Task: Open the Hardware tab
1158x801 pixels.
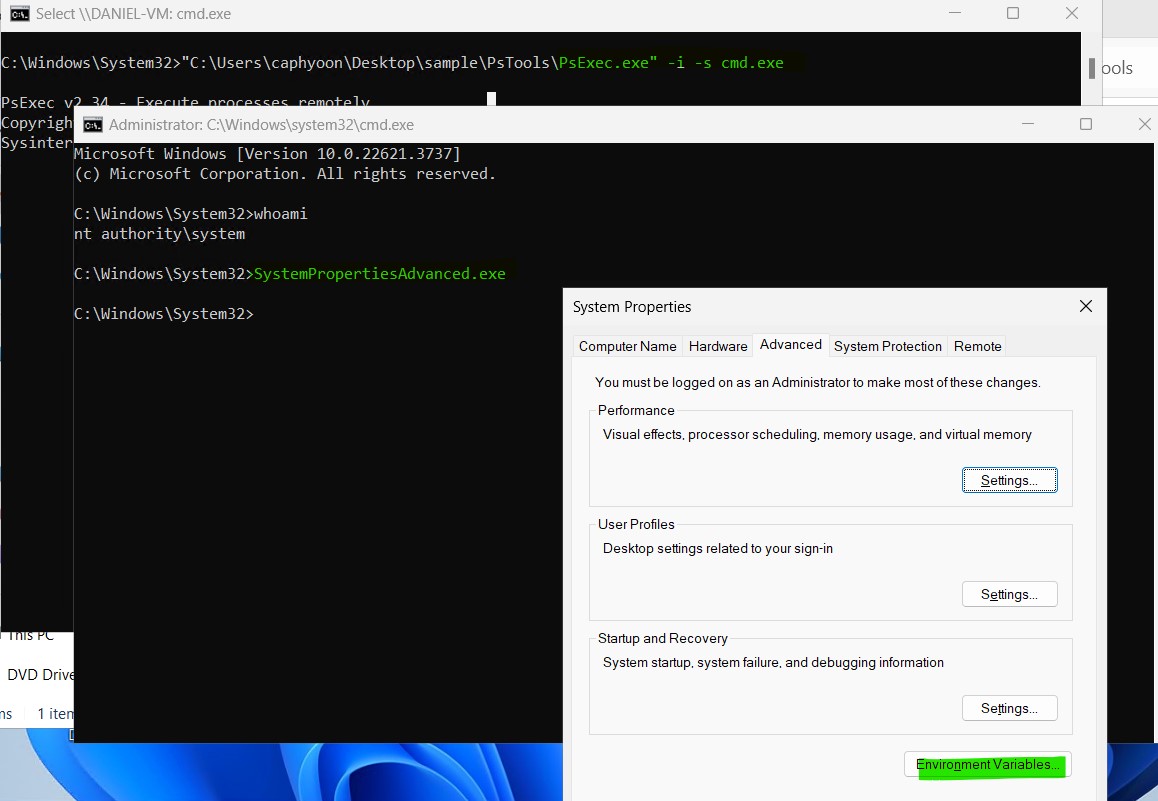Action: click(718, 346)
